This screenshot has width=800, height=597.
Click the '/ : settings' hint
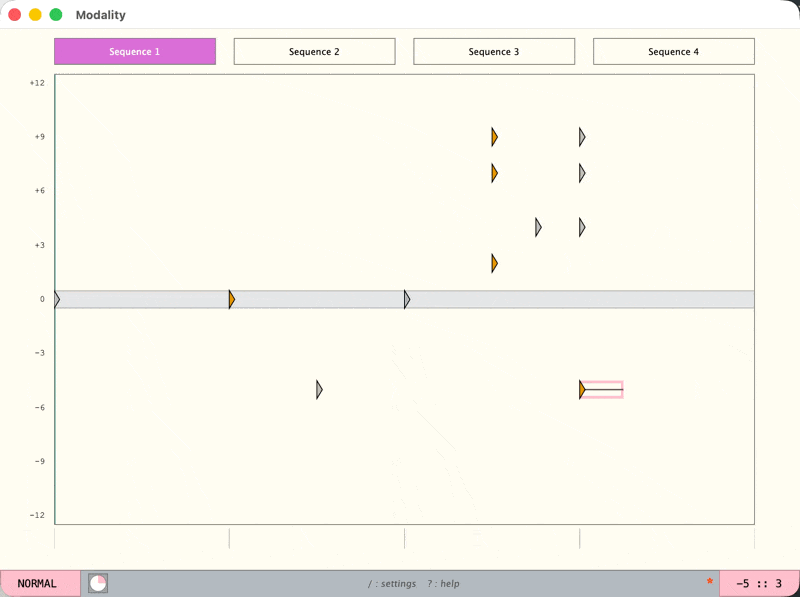pyautogui.click(x=392, y=584)
